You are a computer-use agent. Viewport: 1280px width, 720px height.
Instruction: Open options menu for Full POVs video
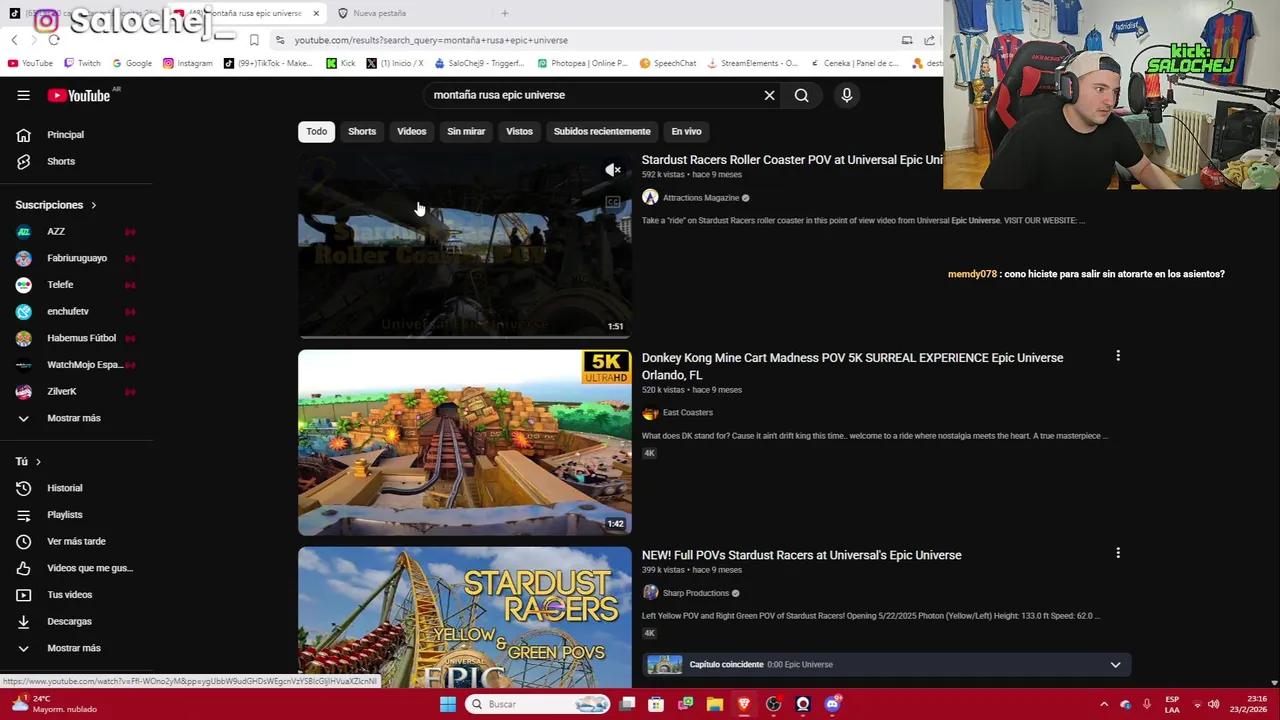click(x=1118, y=553)
